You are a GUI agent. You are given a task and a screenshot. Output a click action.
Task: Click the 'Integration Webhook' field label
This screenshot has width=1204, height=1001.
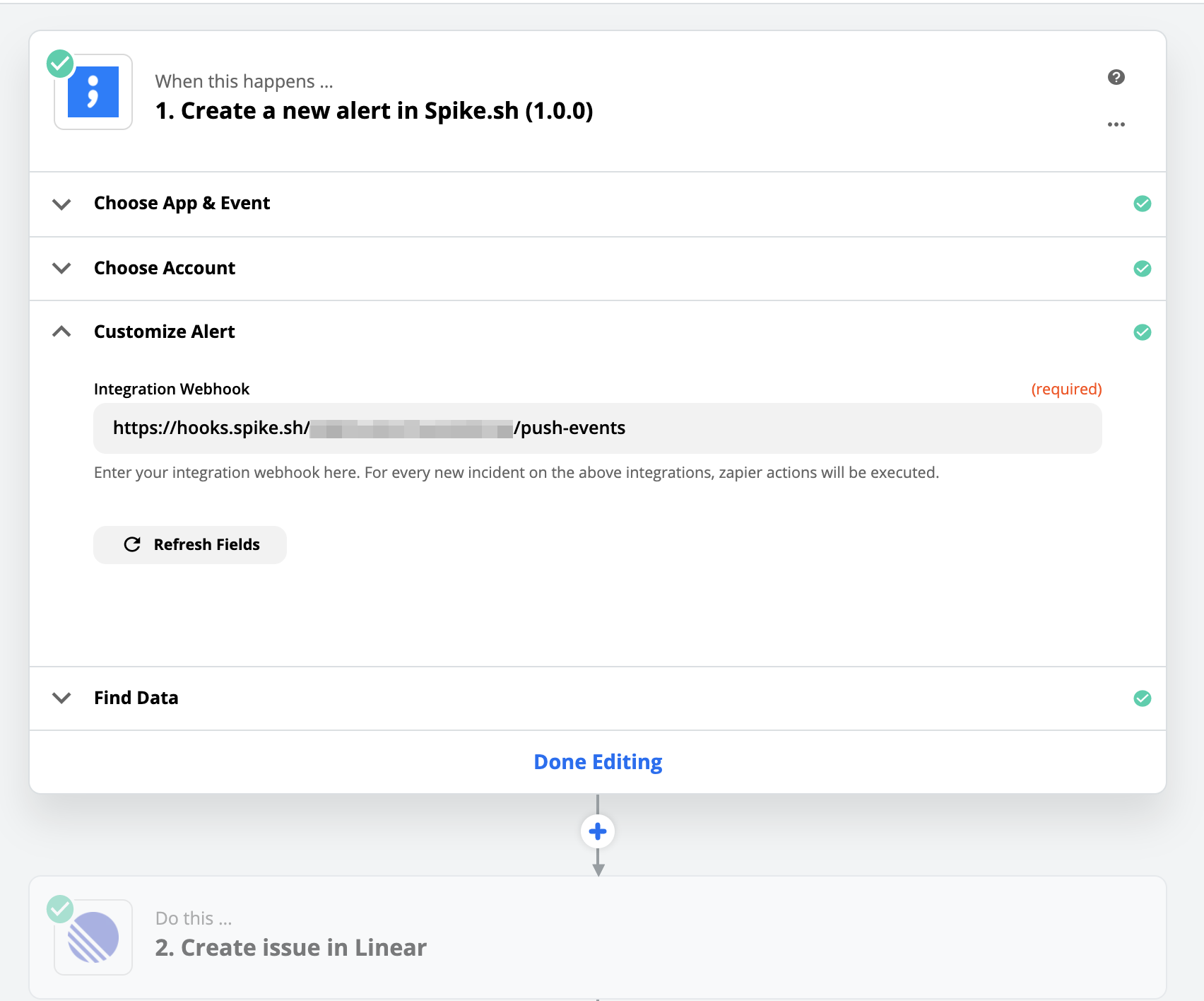click(x=172, y=389)
